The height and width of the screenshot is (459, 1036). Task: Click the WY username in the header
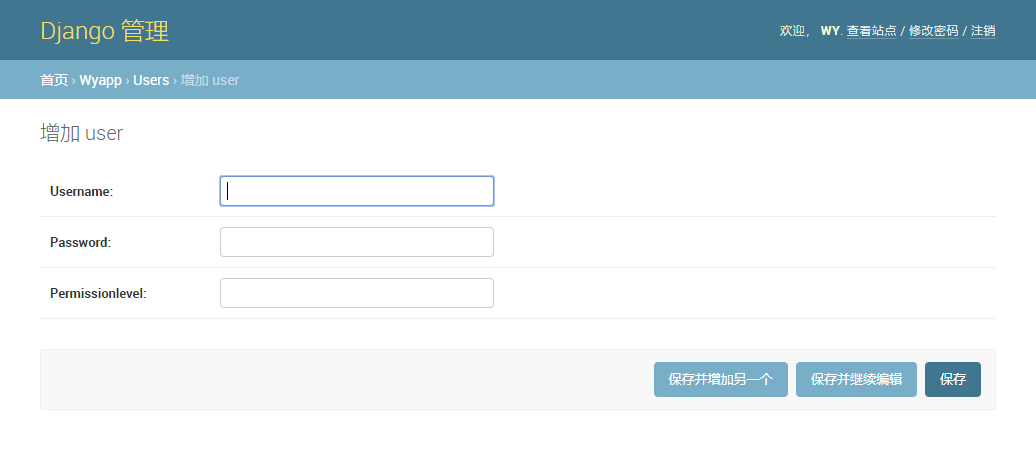click(x=830, y=31)
